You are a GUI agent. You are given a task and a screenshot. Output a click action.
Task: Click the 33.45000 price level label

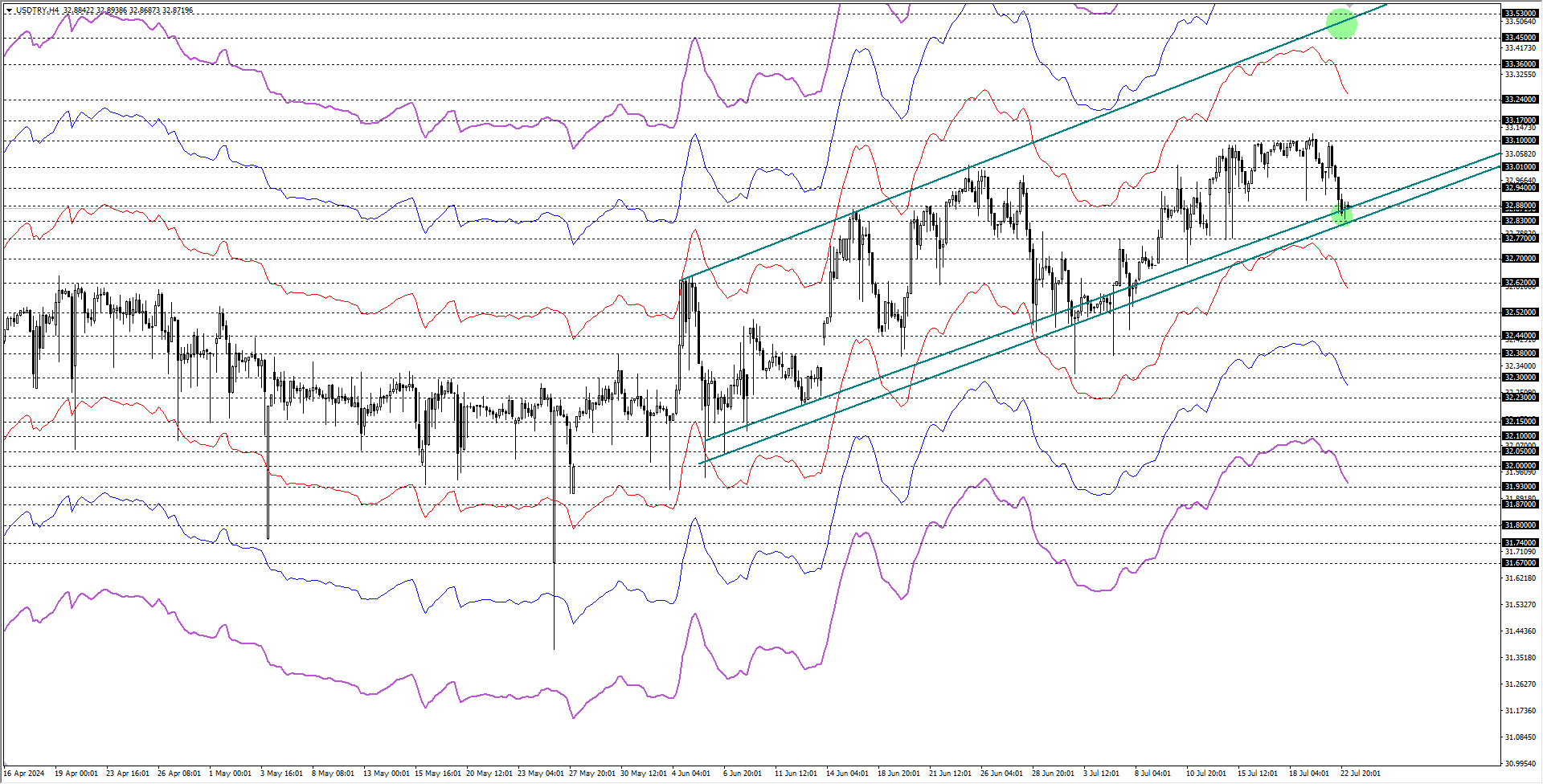tap(1520, 38)
